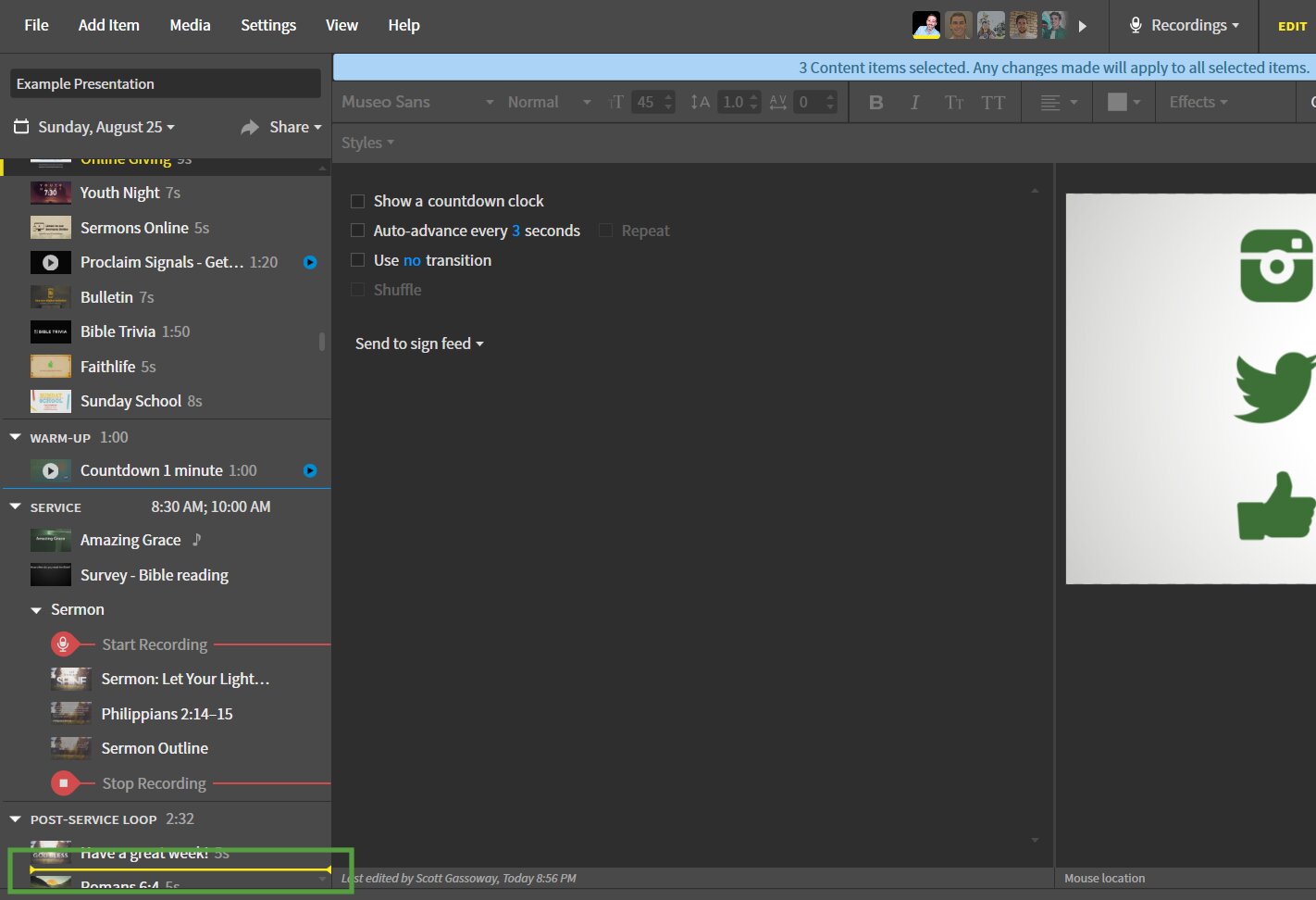Open the Send to sign feed dropdown
Image resolution: width=1316 pixels, height=900 pixels.
click(419, 344)
